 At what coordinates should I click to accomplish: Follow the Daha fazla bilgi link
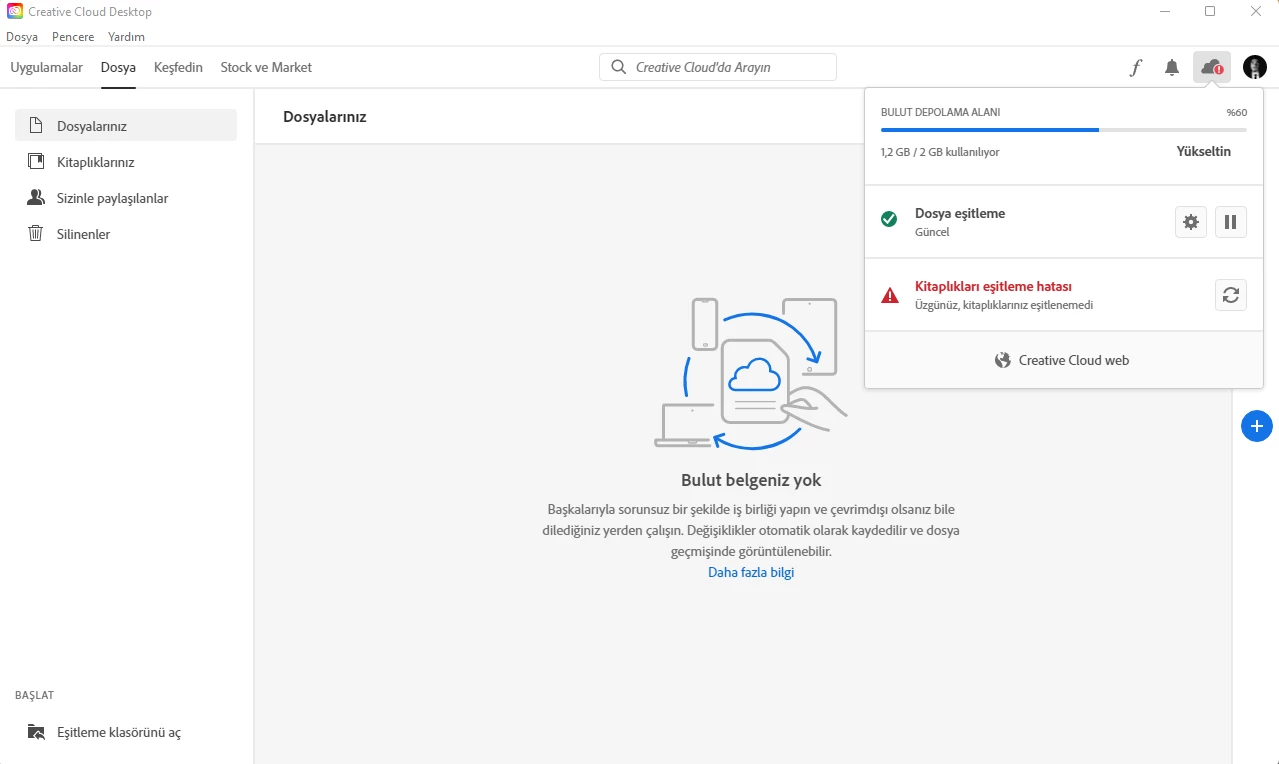coord(751,572)
